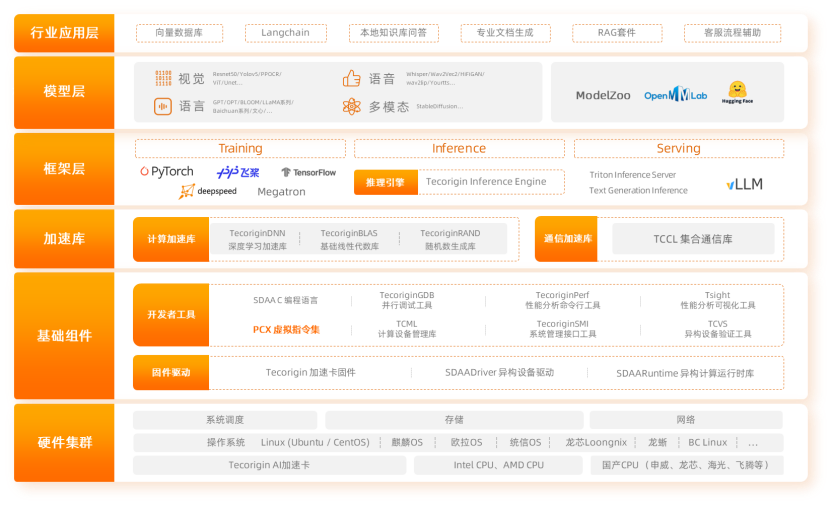832x506 pixels.
Task: Click the orange 开发者工具 block
Action: click(x=171, y=315)
